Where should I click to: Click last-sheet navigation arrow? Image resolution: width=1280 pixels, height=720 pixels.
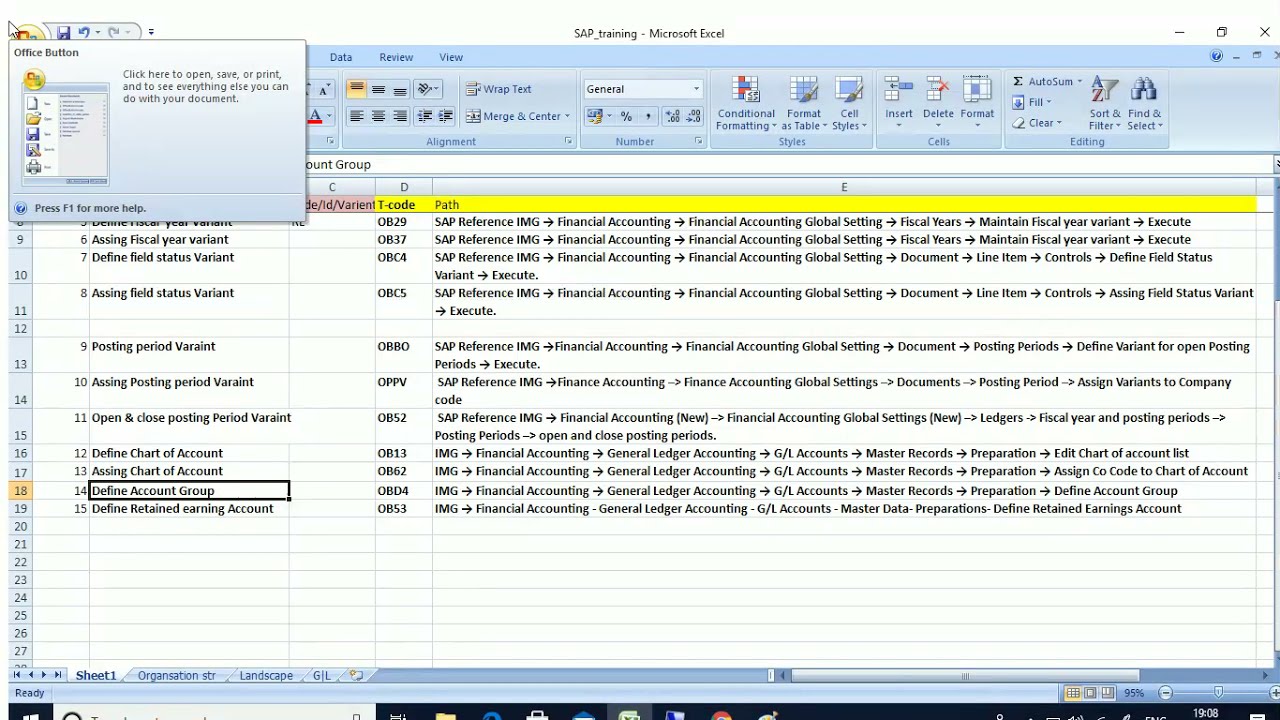pos(58,675)
